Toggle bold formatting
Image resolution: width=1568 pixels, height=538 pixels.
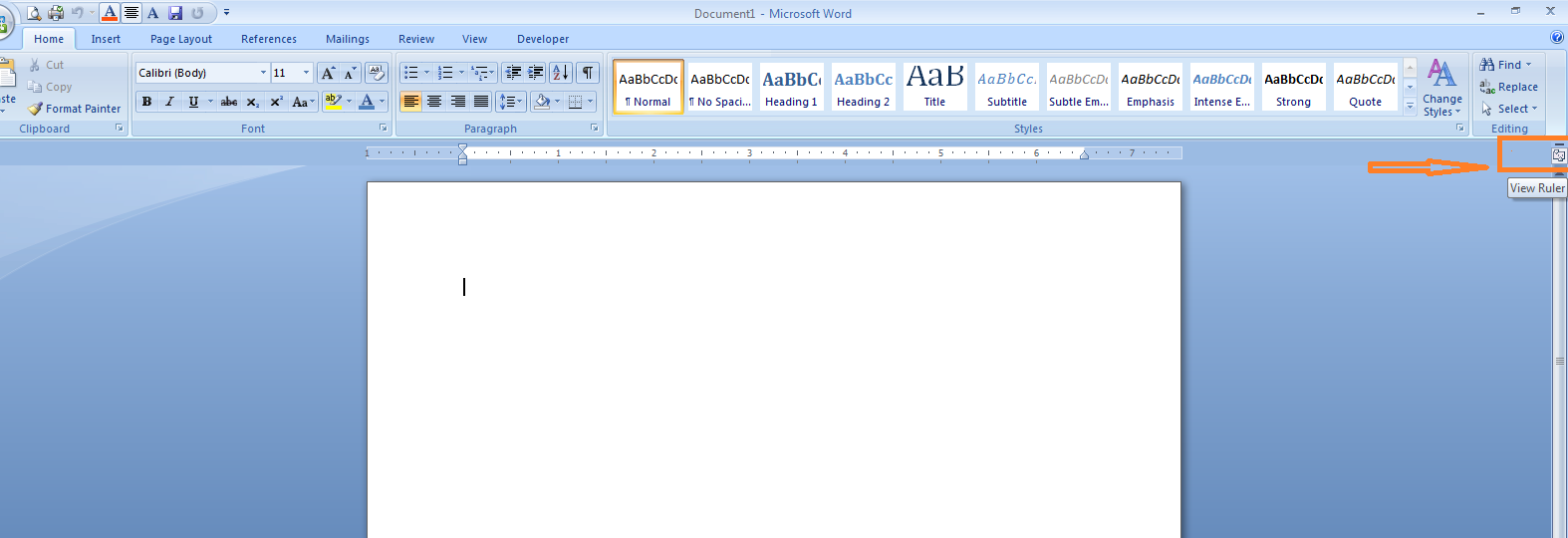coord(146,102)
